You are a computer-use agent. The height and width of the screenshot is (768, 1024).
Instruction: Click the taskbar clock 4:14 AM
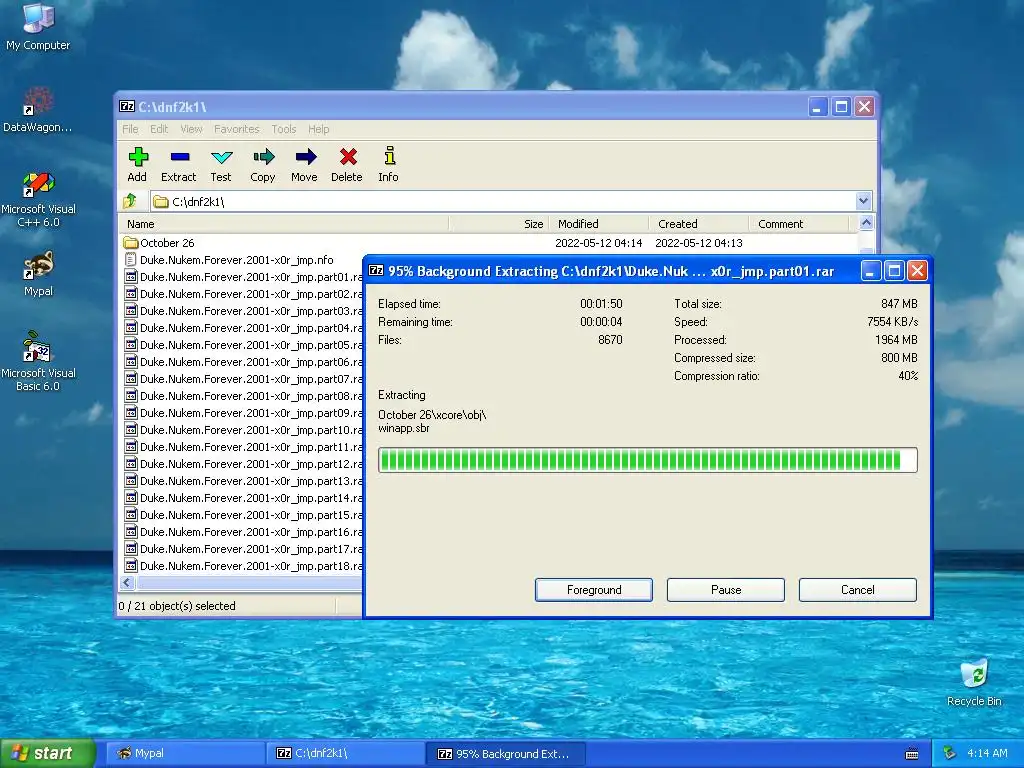click(x=987, y=753)
